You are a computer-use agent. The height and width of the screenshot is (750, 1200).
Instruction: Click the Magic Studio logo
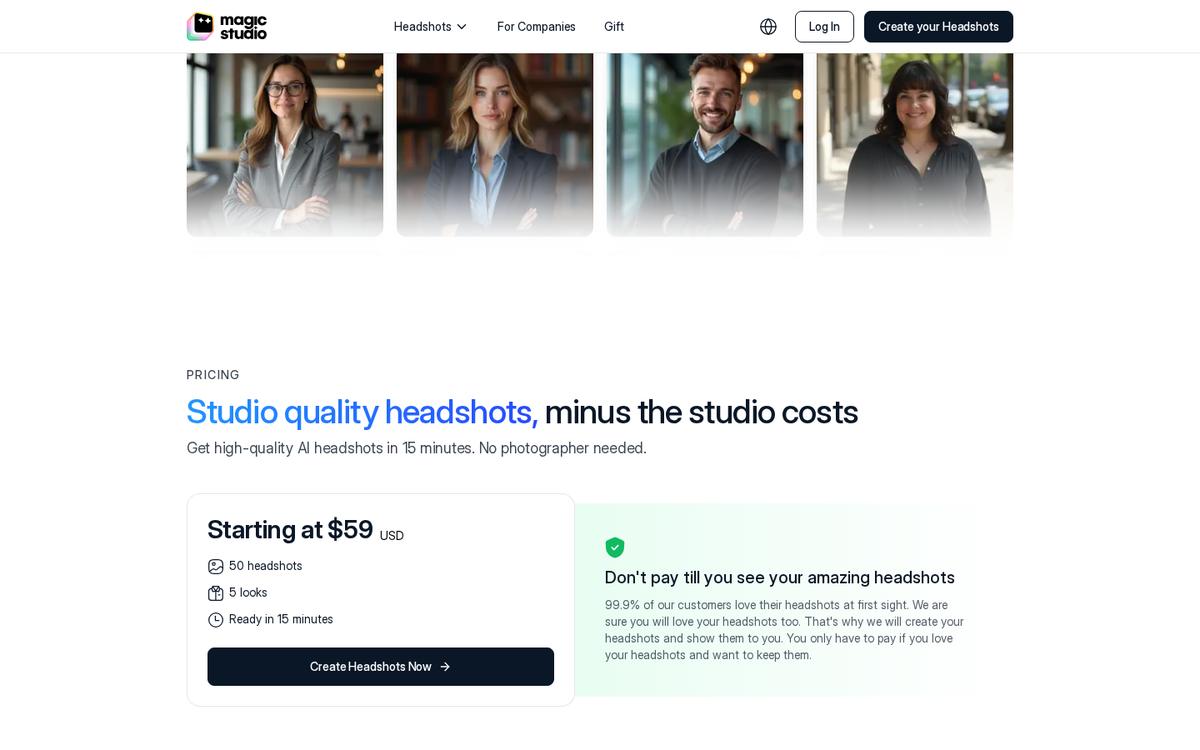pos(227,26)
